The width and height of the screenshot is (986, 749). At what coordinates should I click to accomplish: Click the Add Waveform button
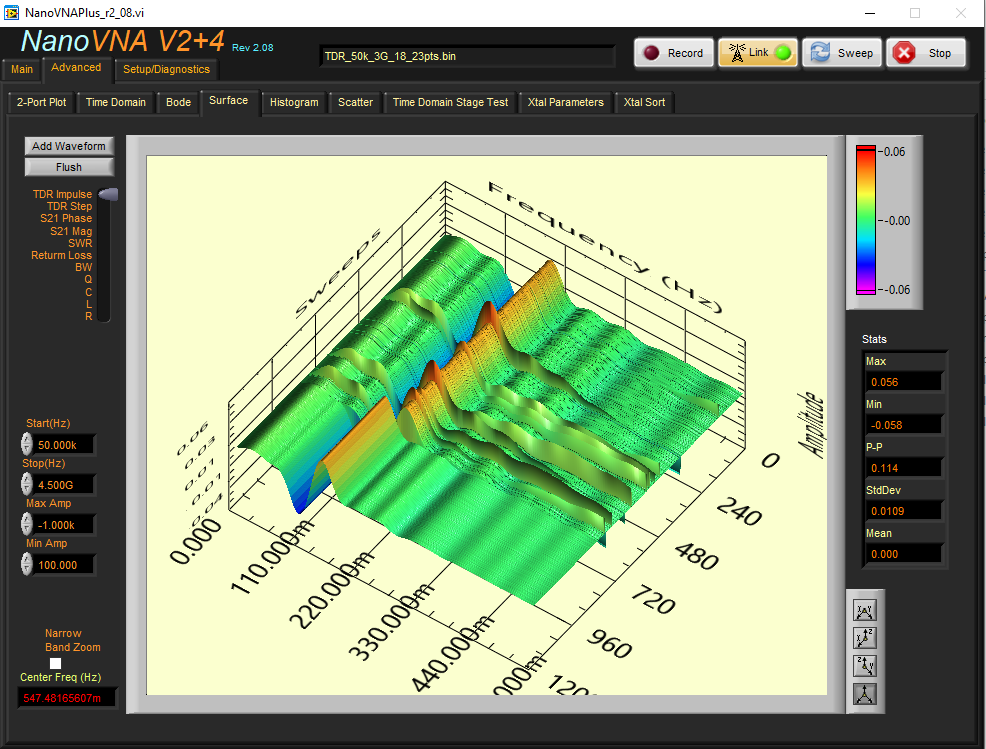69,146
